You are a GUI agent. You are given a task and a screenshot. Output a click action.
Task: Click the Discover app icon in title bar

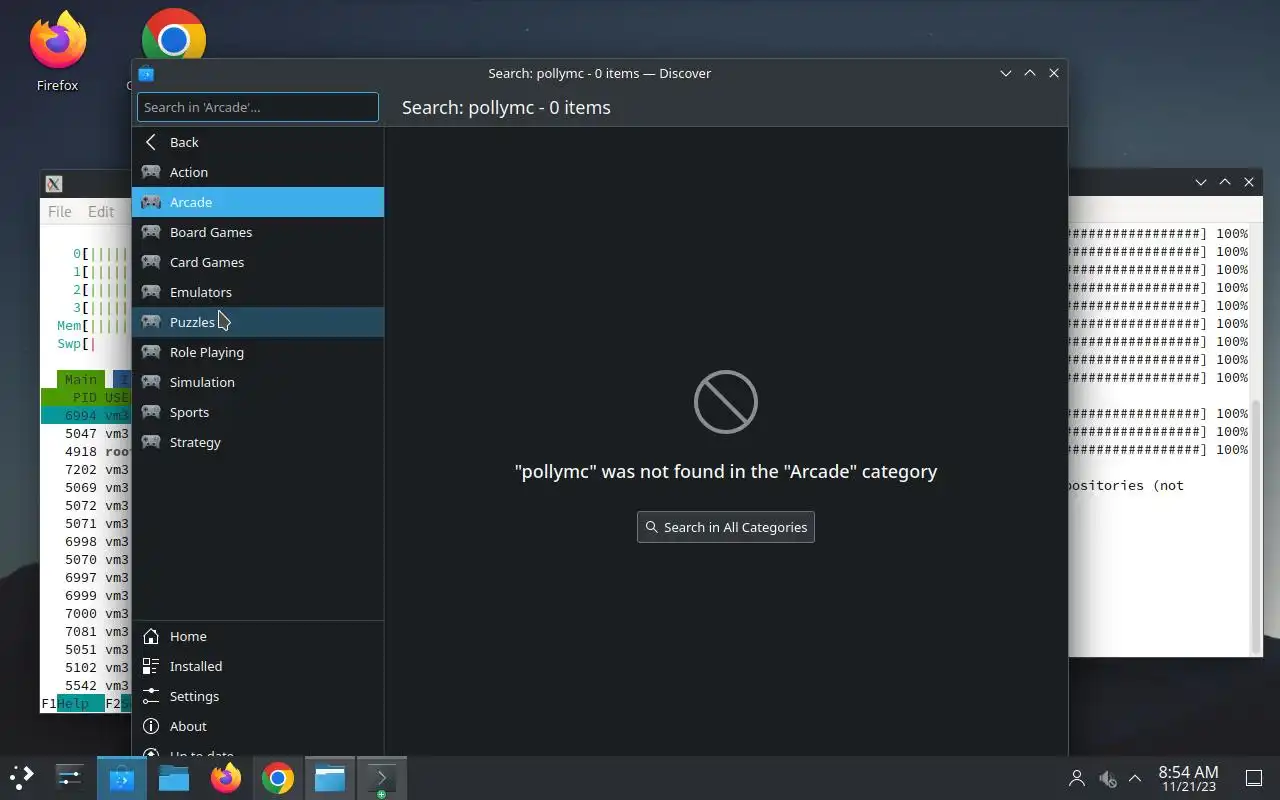pyautogui.click(x=146, y=73)
